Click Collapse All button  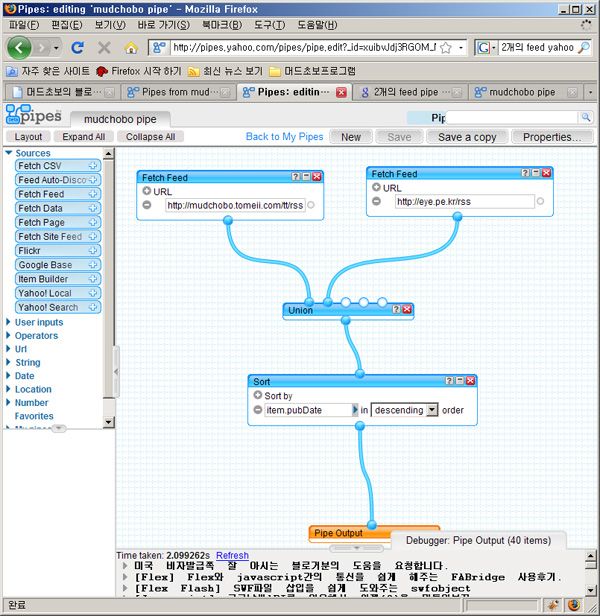coord(150,137)
